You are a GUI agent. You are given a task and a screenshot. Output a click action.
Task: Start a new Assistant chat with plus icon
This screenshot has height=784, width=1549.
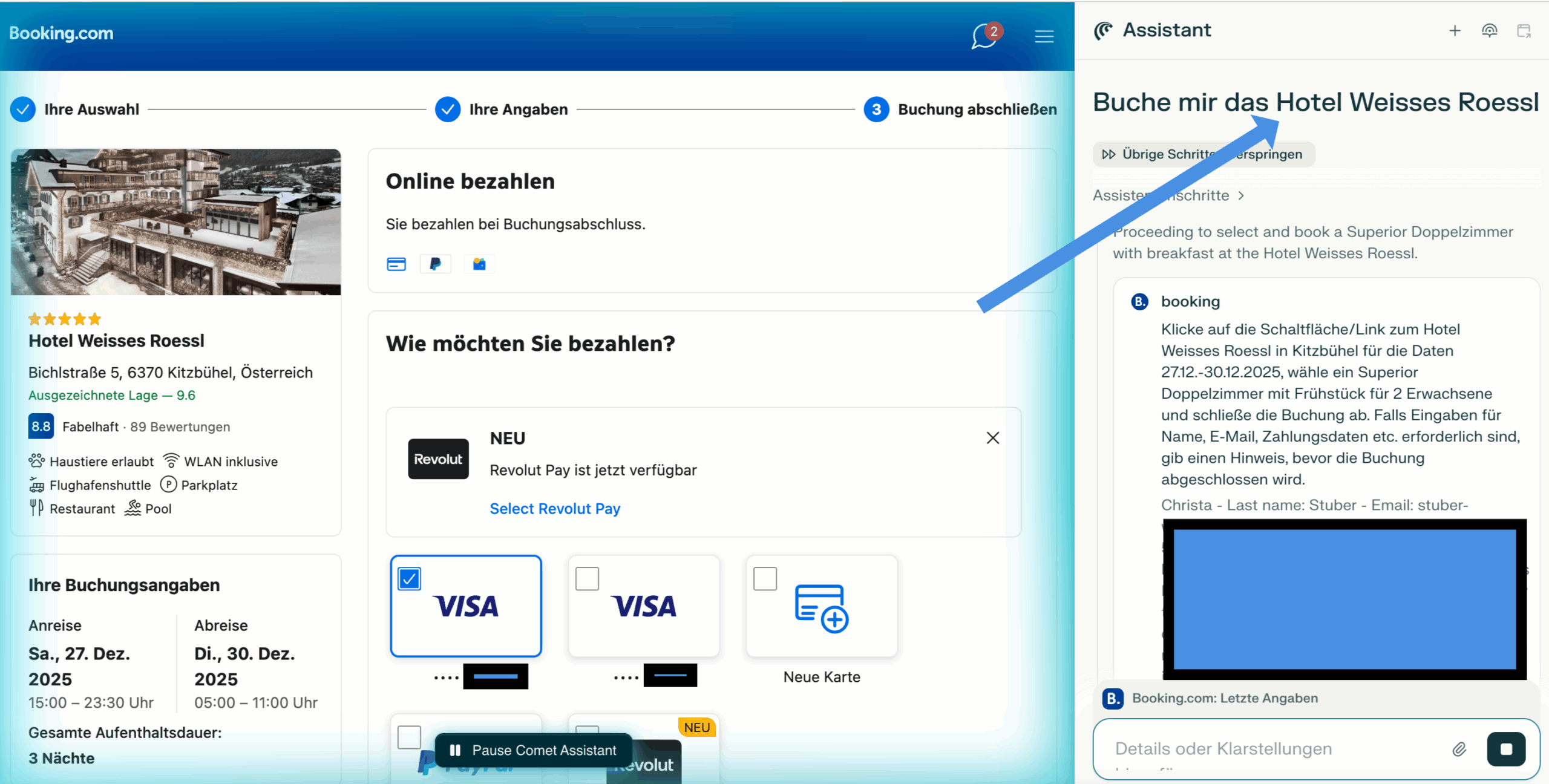(x=1455, y=31)
